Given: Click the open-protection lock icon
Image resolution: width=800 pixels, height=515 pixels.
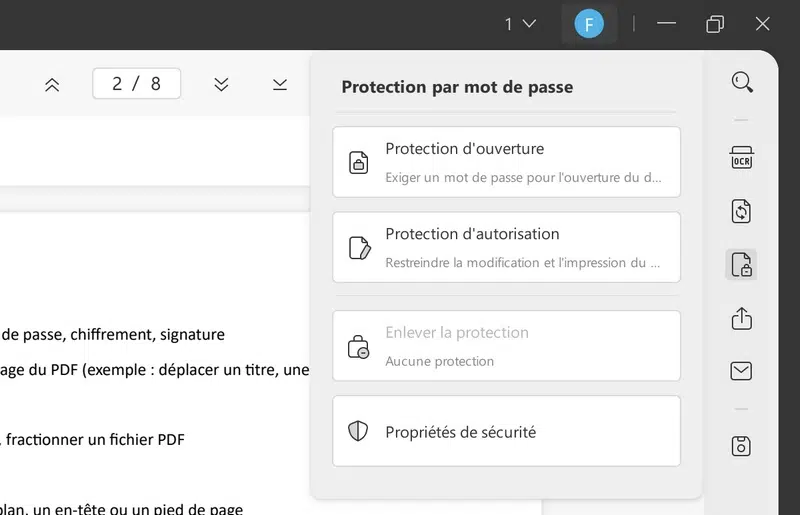Looking at the screenshot, I should (x=359, y=163).
